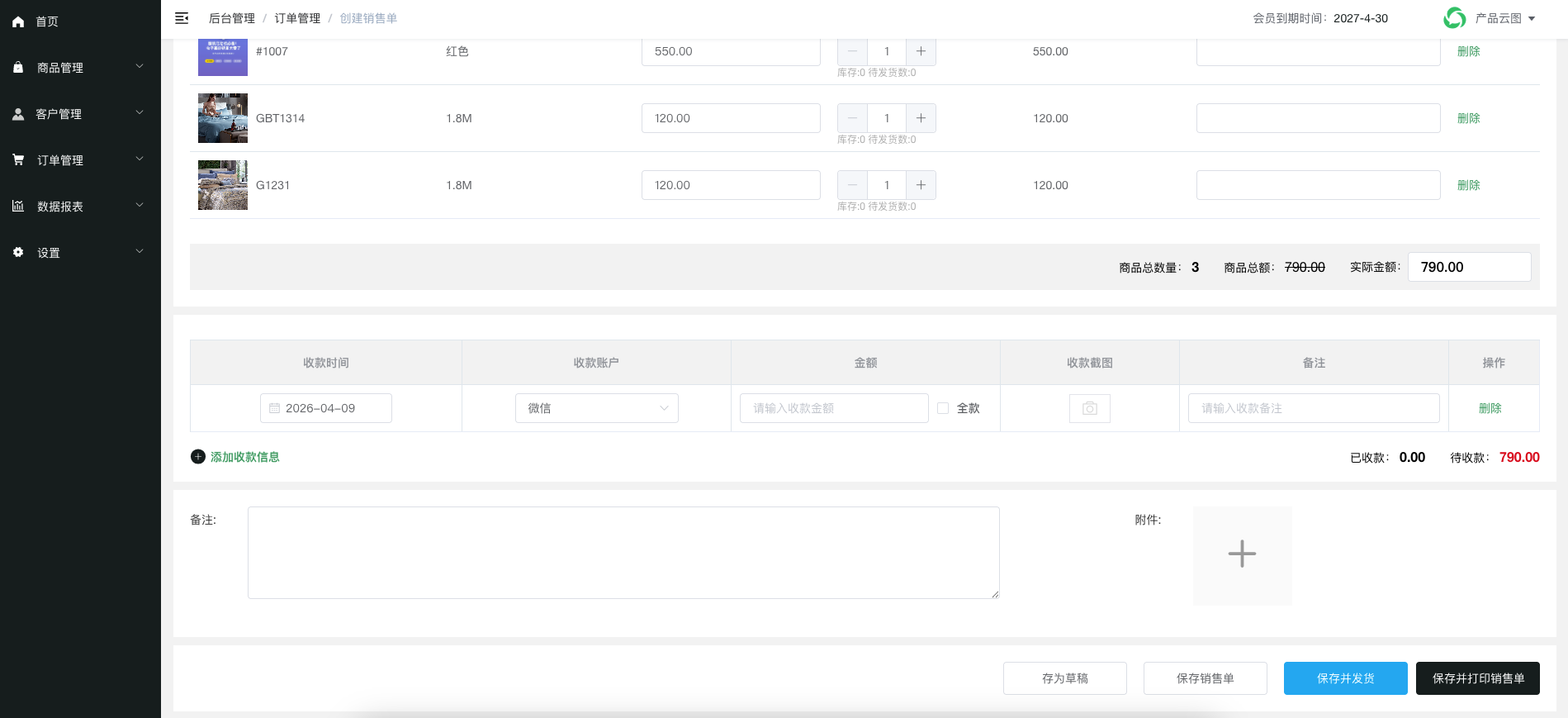Click the #1007 product thumbnail
The height and width of the screenshot is (718, 1568).
coord(223,57)
